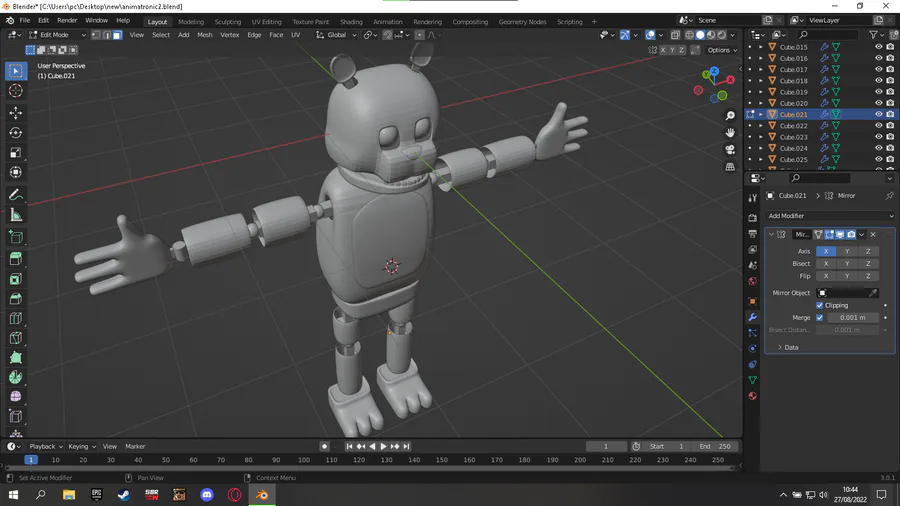
Task: Select the Measure tool
Action: coord(15,215)
